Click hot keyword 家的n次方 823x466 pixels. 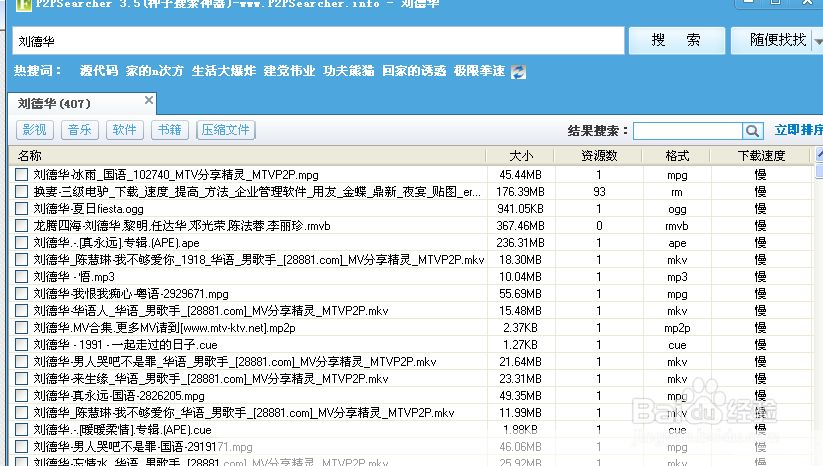pyautogui.click(x=155, y=71)
